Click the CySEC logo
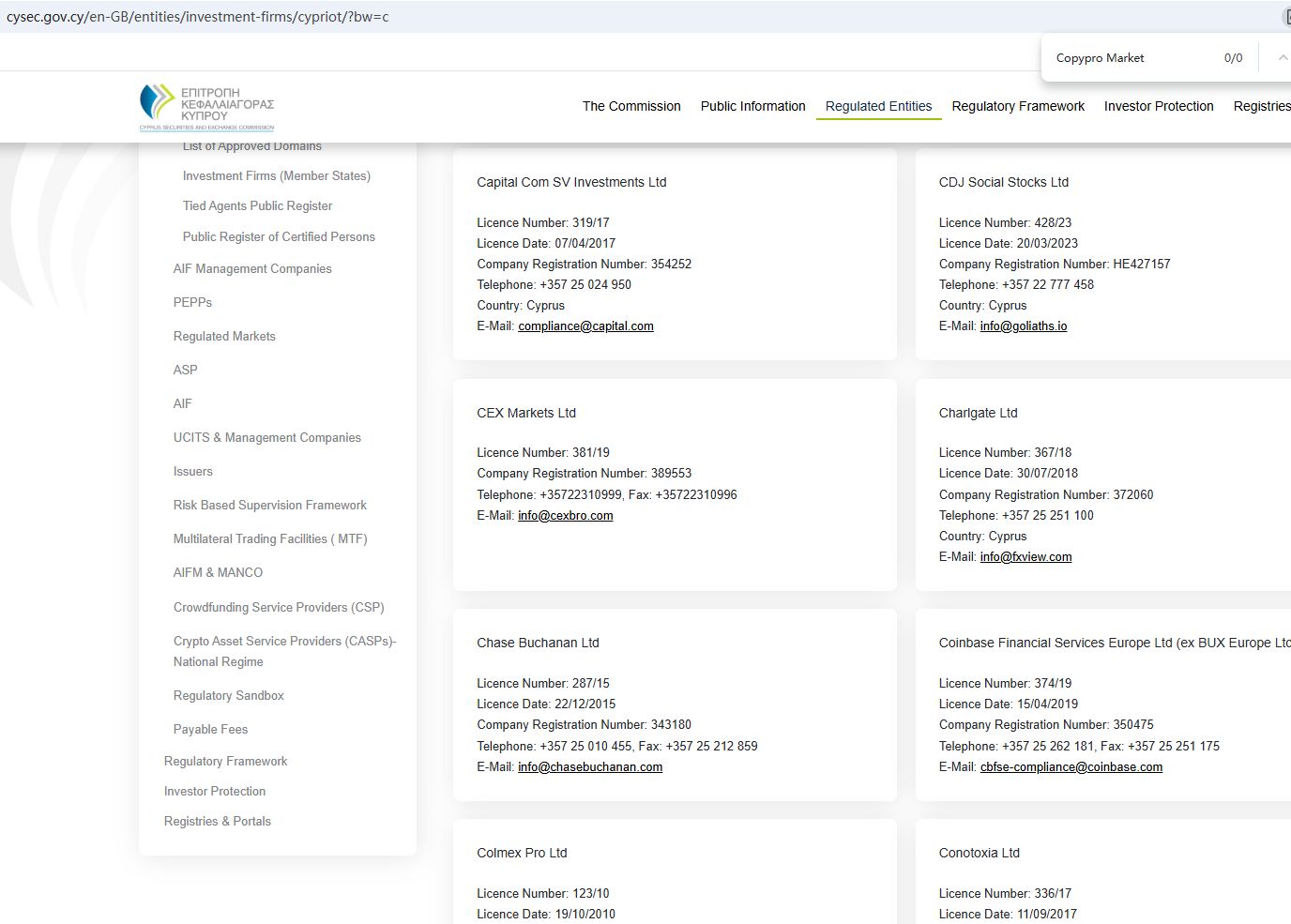1291x924 pixels. (206, 107)
